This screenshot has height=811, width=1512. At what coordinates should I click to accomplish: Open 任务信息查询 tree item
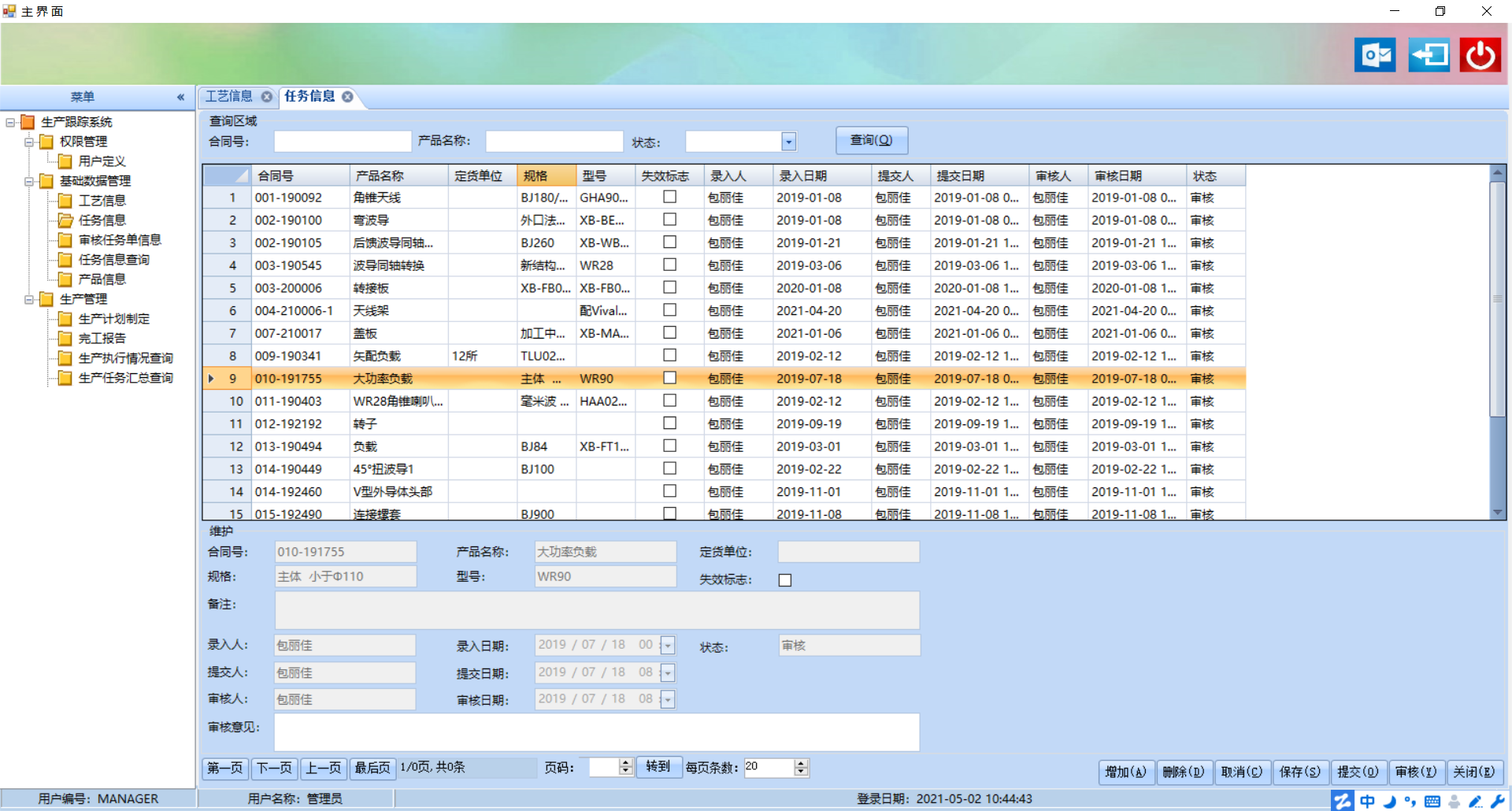tap(113, 260)
